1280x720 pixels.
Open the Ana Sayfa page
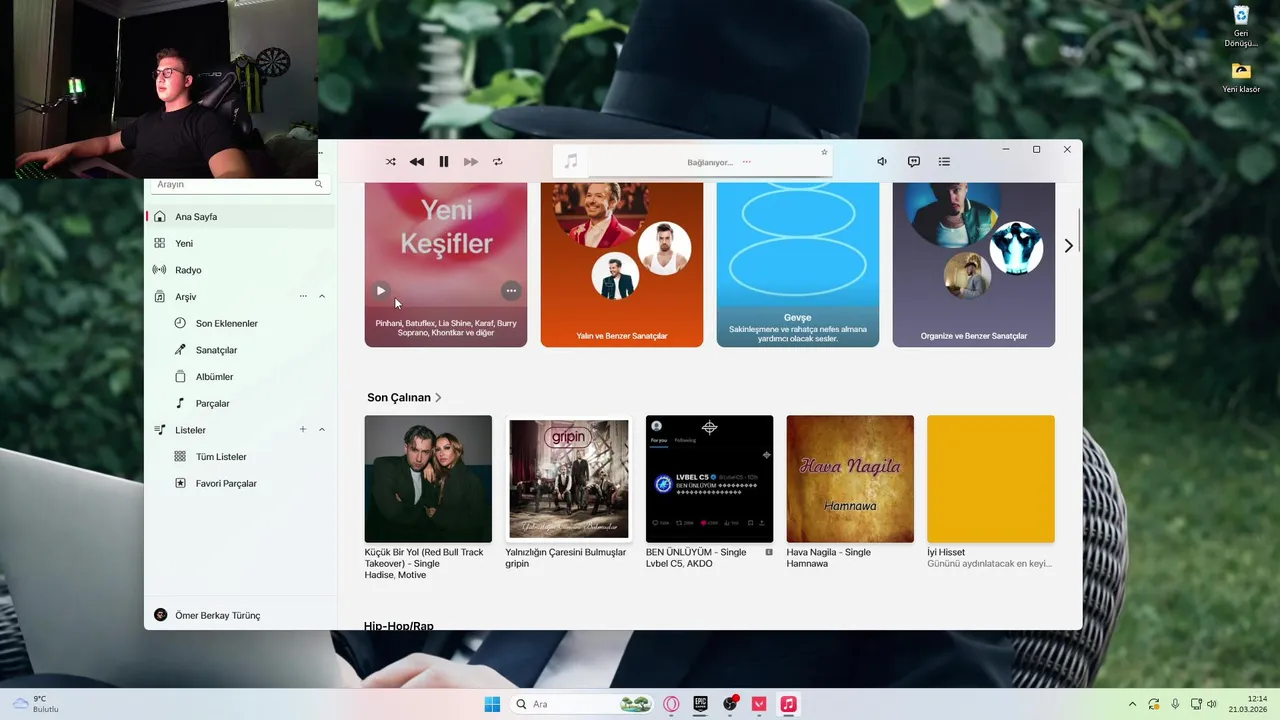pos(240,217)
